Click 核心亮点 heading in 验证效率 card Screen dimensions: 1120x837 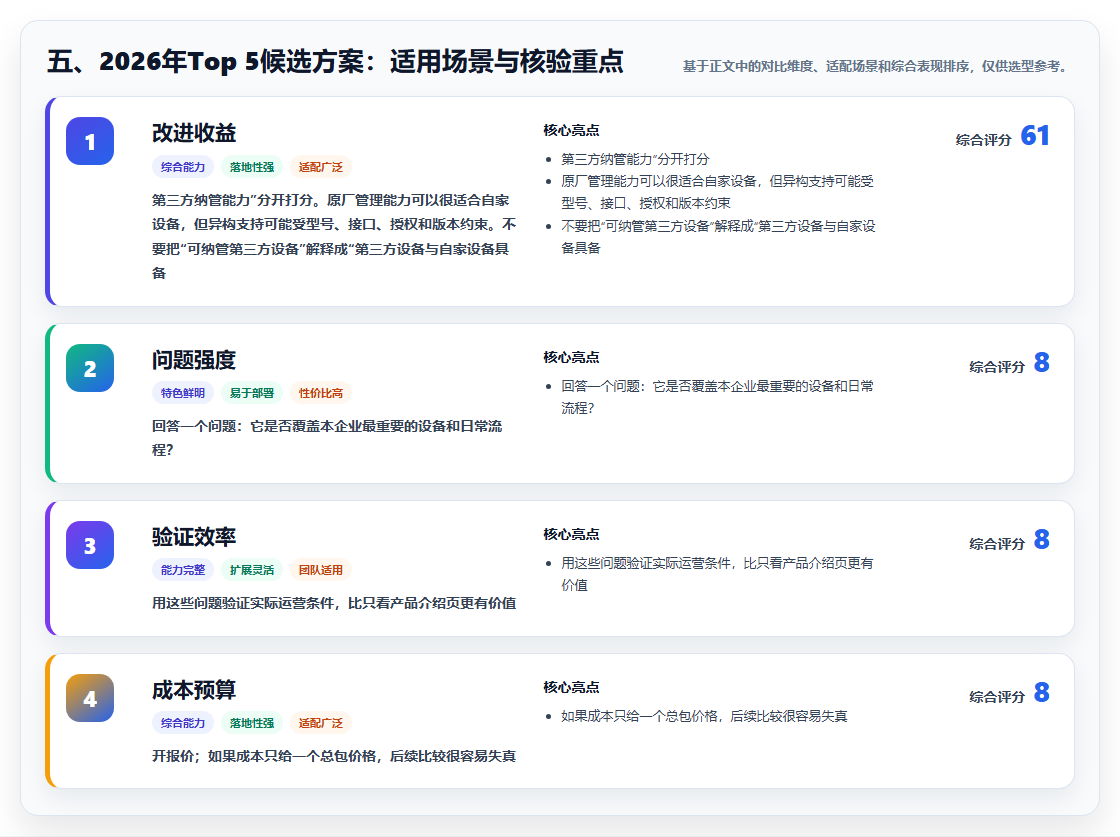click(571, 534)
